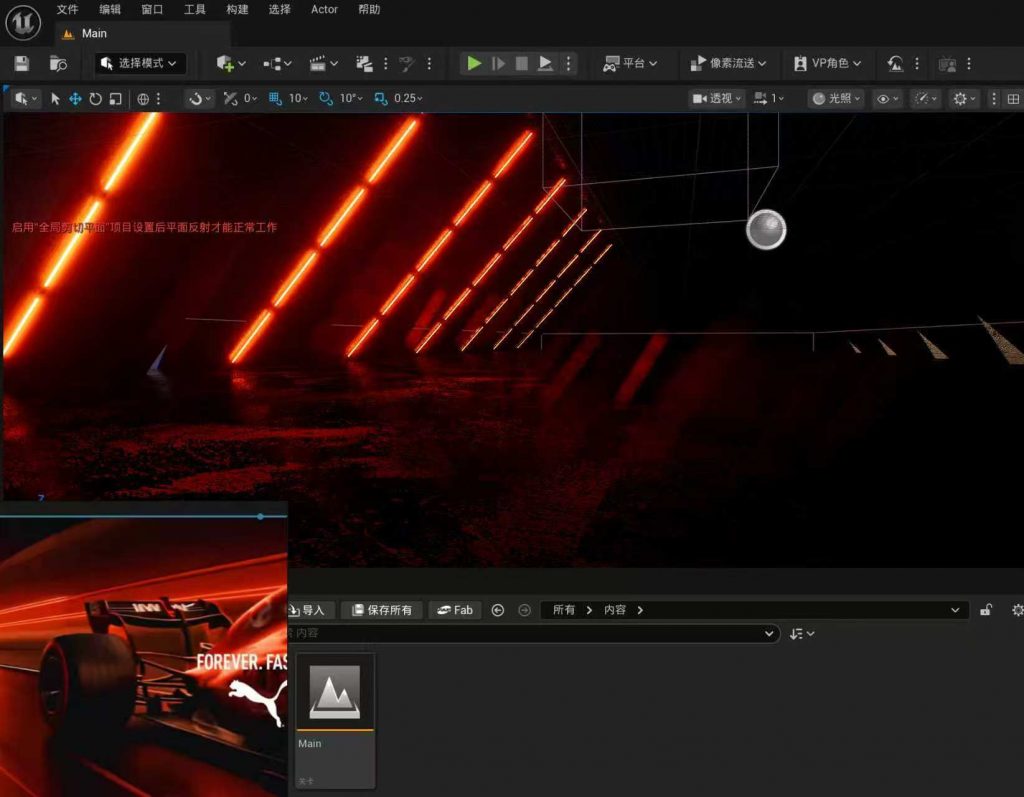
Task: Open the 帮助 menu
Action: (x=369, y=9)
